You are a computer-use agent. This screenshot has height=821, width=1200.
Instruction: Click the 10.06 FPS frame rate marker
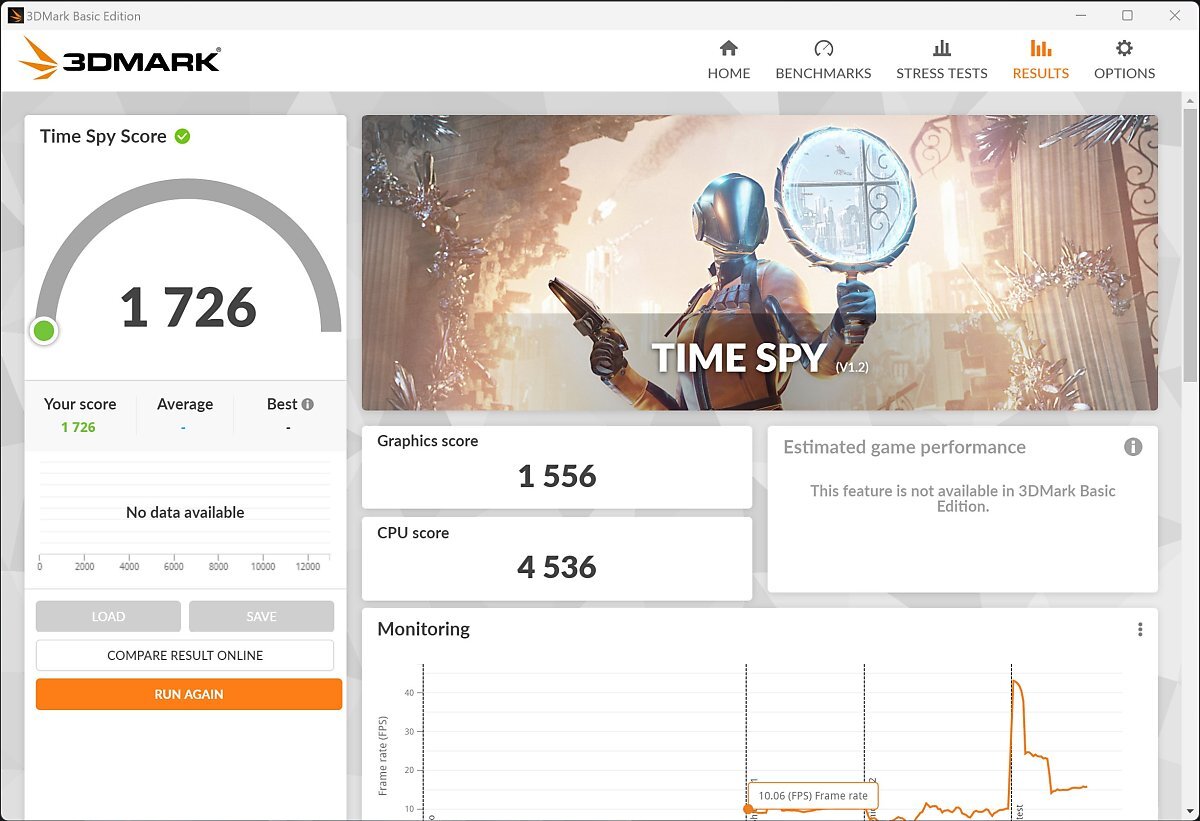pyautogui.click(x=748, y=809)
